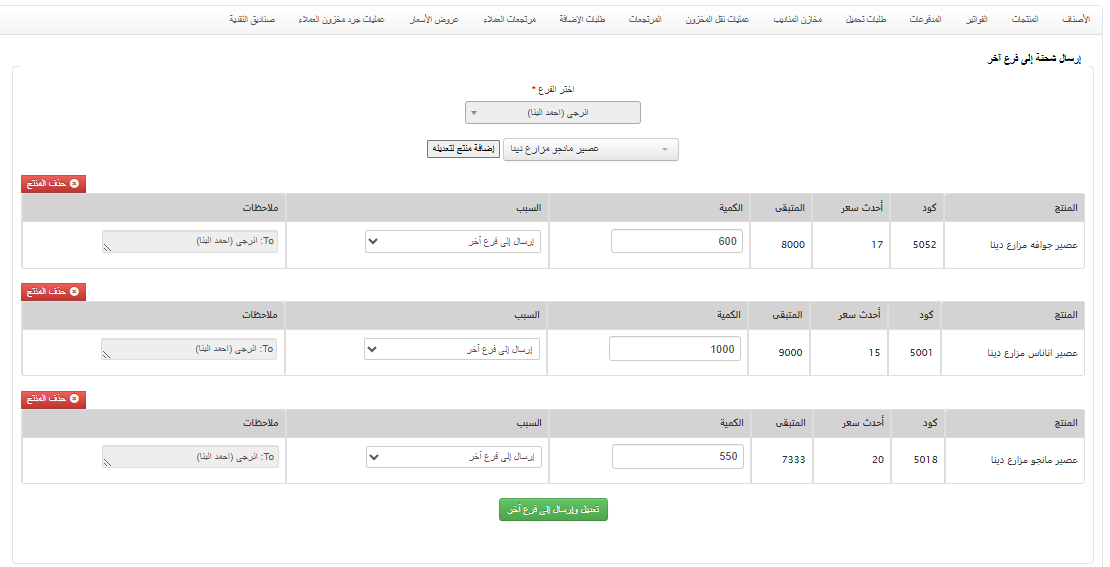Open reason dropdown in mango juice row
The width and height of the screenshot is (1110, 567).
[454, 457]
